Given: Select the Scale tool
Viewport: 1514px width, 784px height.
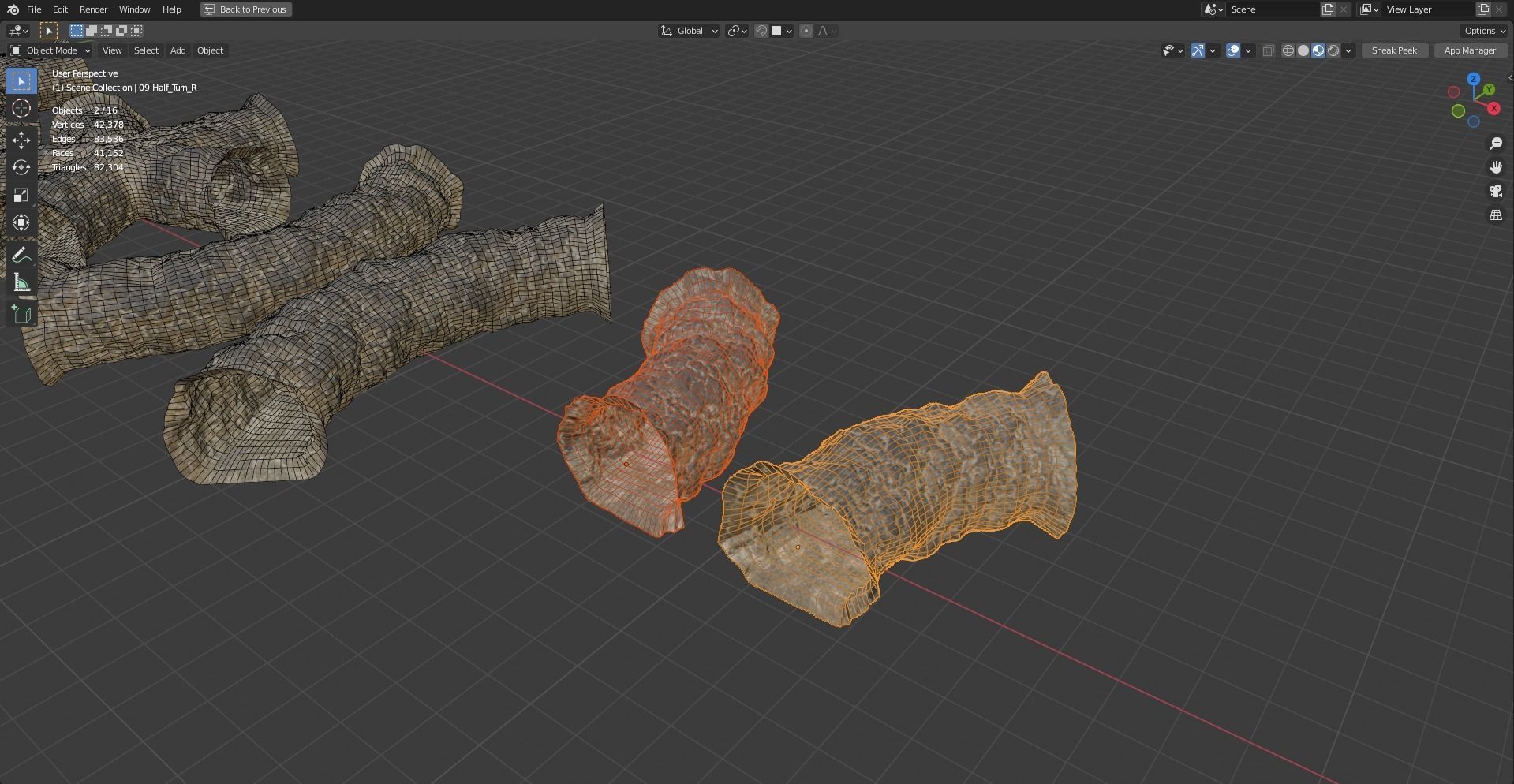Looking at the screenshot, I should 21,195.
